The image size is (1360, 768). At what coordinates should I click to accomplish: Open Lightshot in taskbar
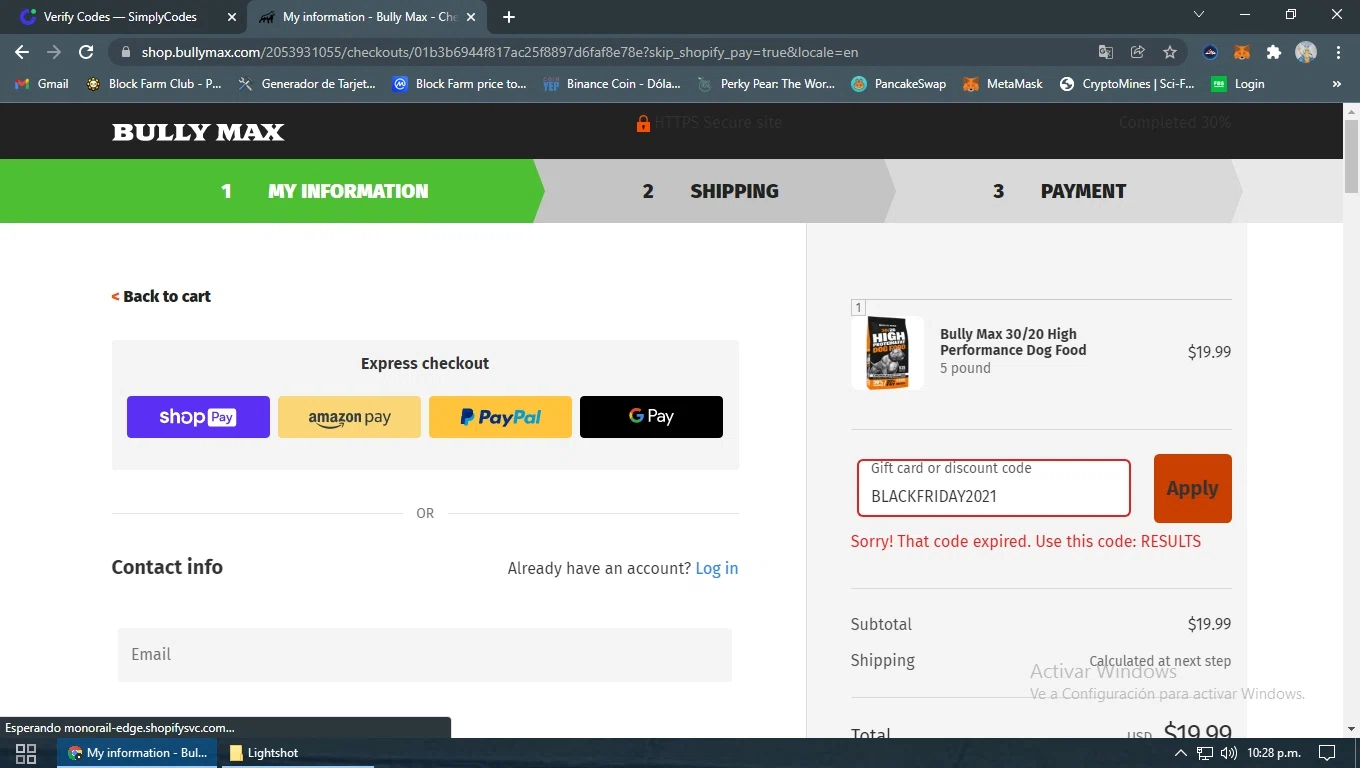point(263,753)
